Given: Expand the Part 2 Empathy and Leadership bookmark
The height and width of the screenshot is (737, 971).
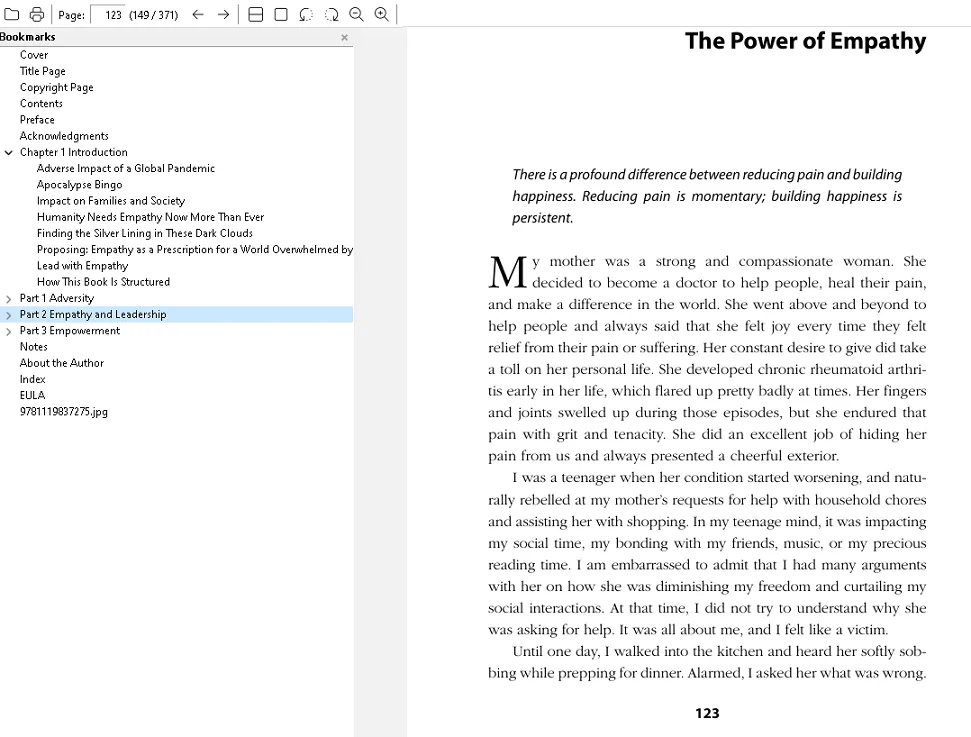Looking at the screenshot, I should [9, 315].
